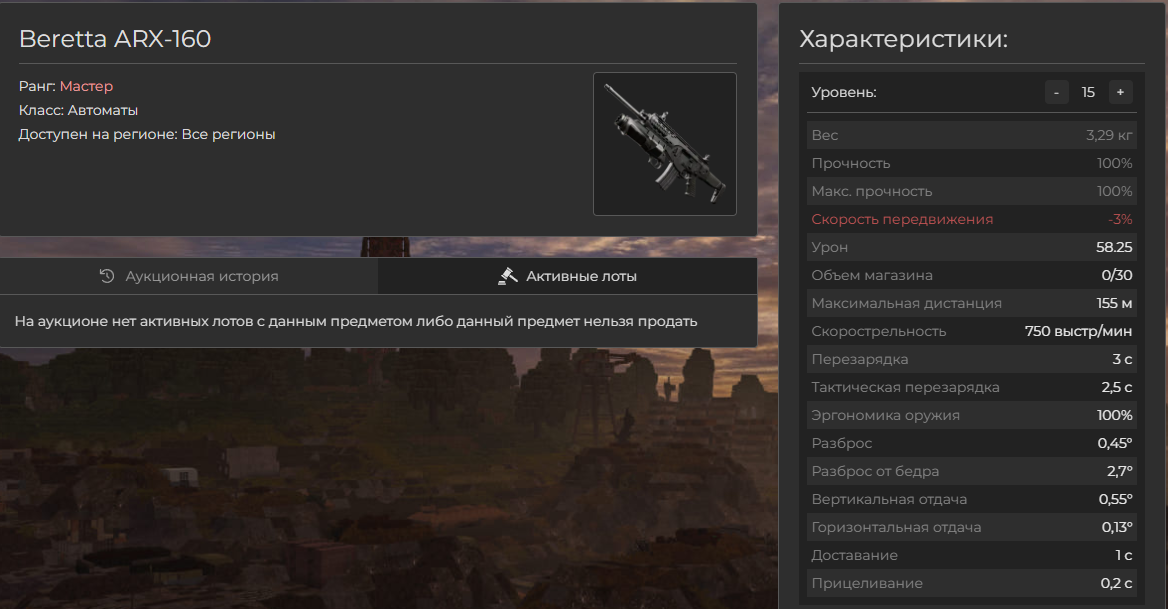The width and height of the screenshot is (1168, 609).
Task: Click the Эргономика оружия stat label
Action: (x=886, y=415)
